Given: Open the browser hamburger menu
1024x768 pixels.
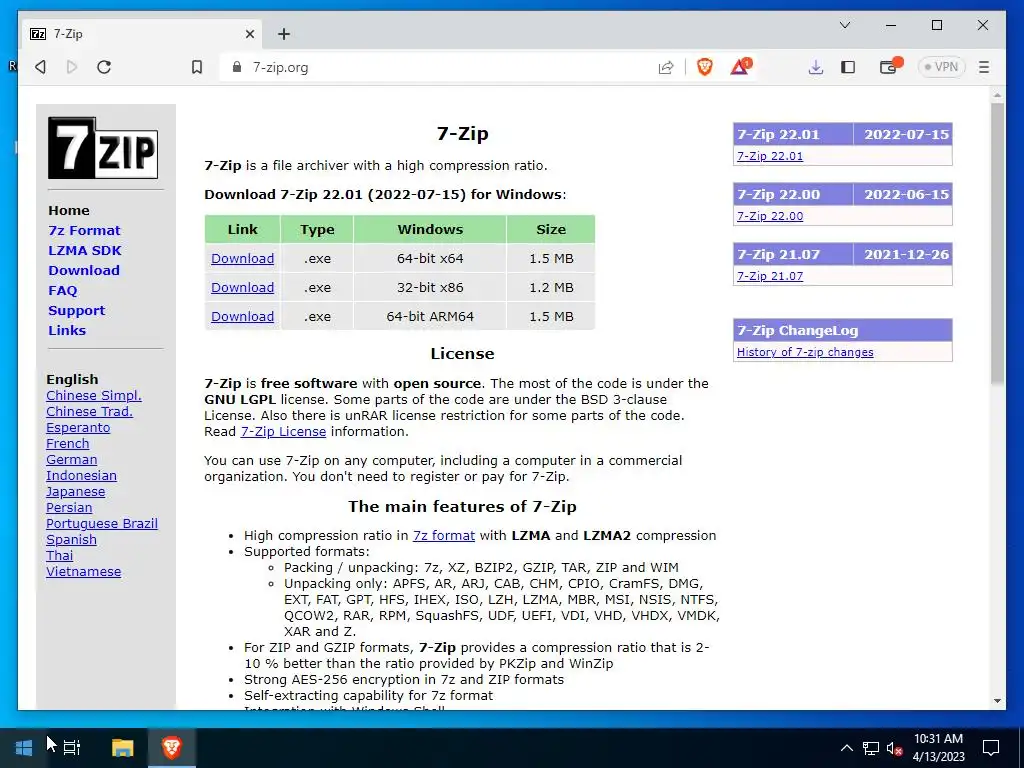Looking at the screenshot, I should click(x=984, y=67).
